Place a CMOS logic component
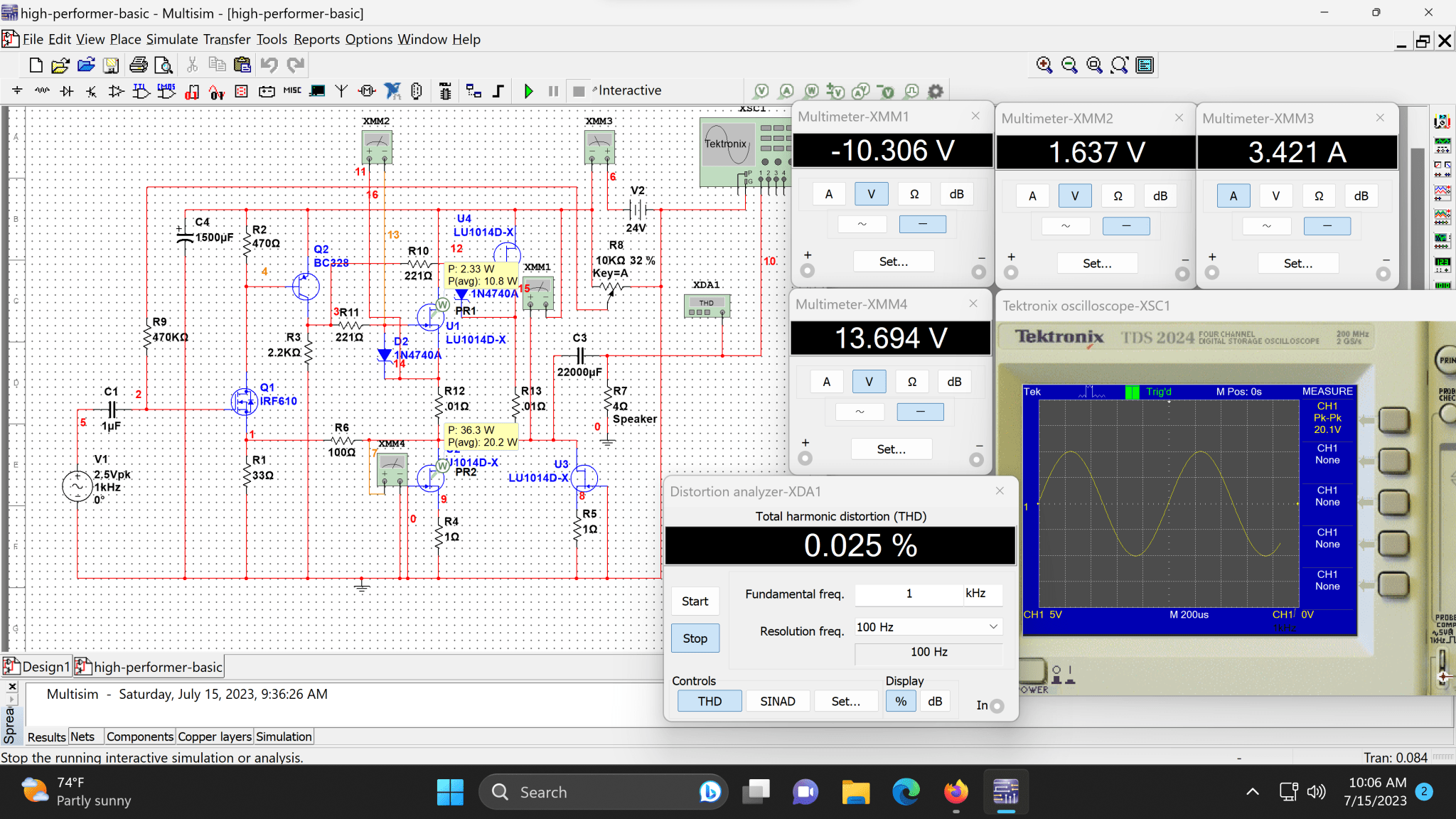 click(x=166, y=91)
